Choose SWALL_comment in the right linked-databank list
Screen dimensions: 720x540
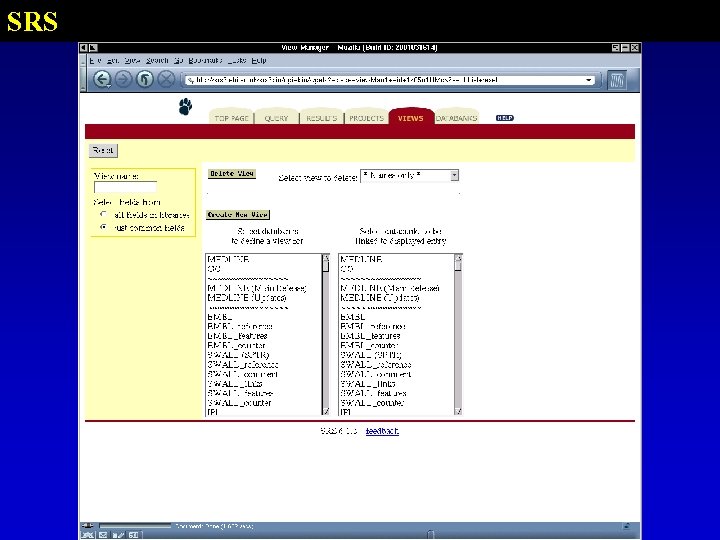[x=376, y=374]
